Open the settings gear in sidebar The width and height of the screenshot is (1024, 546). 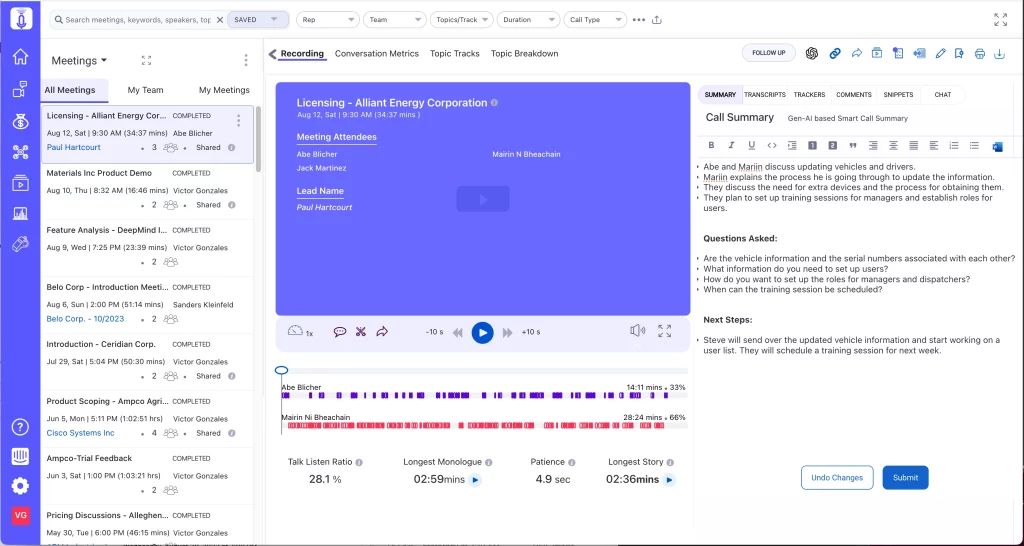click(20, 486)
